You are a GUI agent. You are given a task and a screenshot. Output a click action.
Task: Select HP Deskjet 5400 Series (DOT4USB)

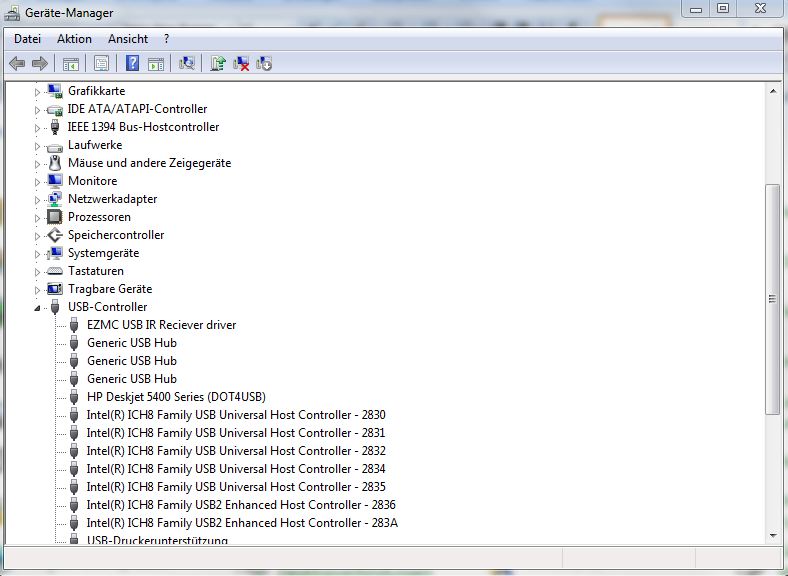[176, 397]
